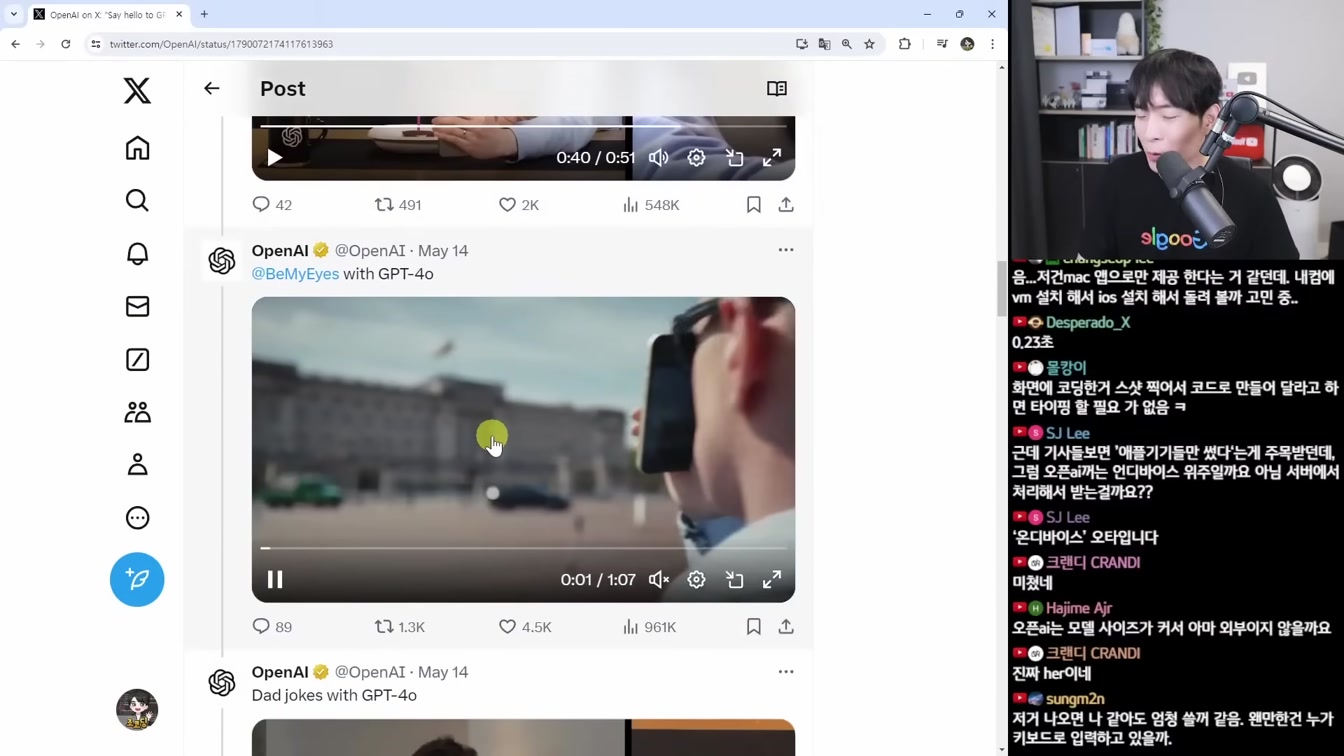Reply to the post with 89 comments
The height and width of the screenshot is (756, 1344).
click(272, 627)
